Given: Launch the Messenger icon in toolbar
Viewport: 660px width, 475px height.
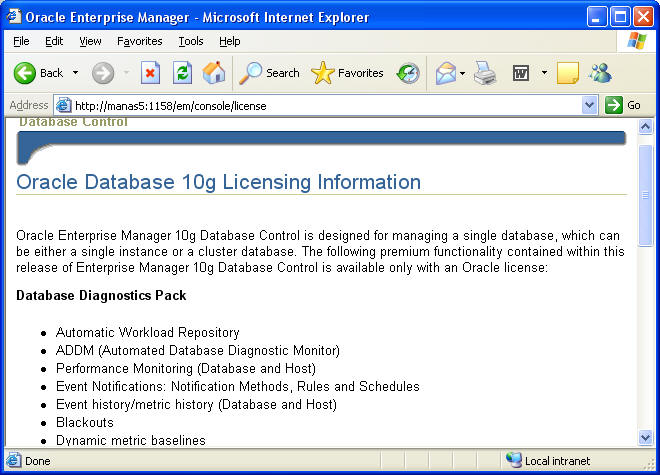Looking at the screenshot, I should point(600,73).
